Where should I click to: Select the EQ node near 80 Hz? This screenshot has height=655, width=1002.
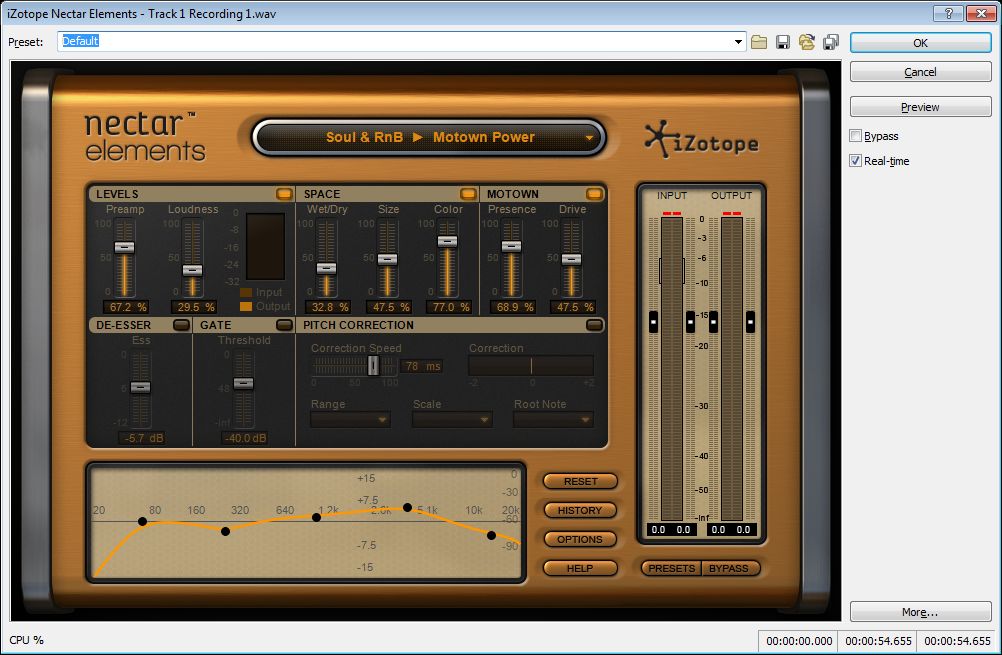(x=143, y=521)
